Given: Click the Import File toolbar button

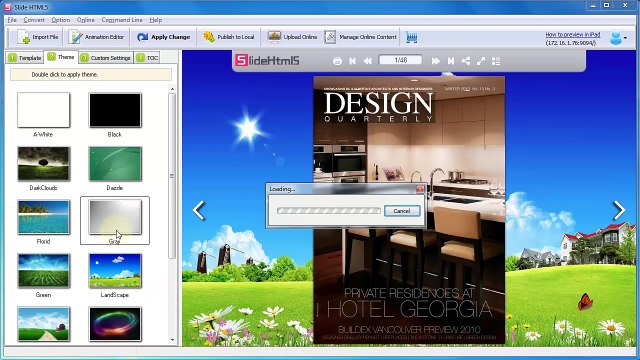Looking at the screenshot, I should [38, 37].
